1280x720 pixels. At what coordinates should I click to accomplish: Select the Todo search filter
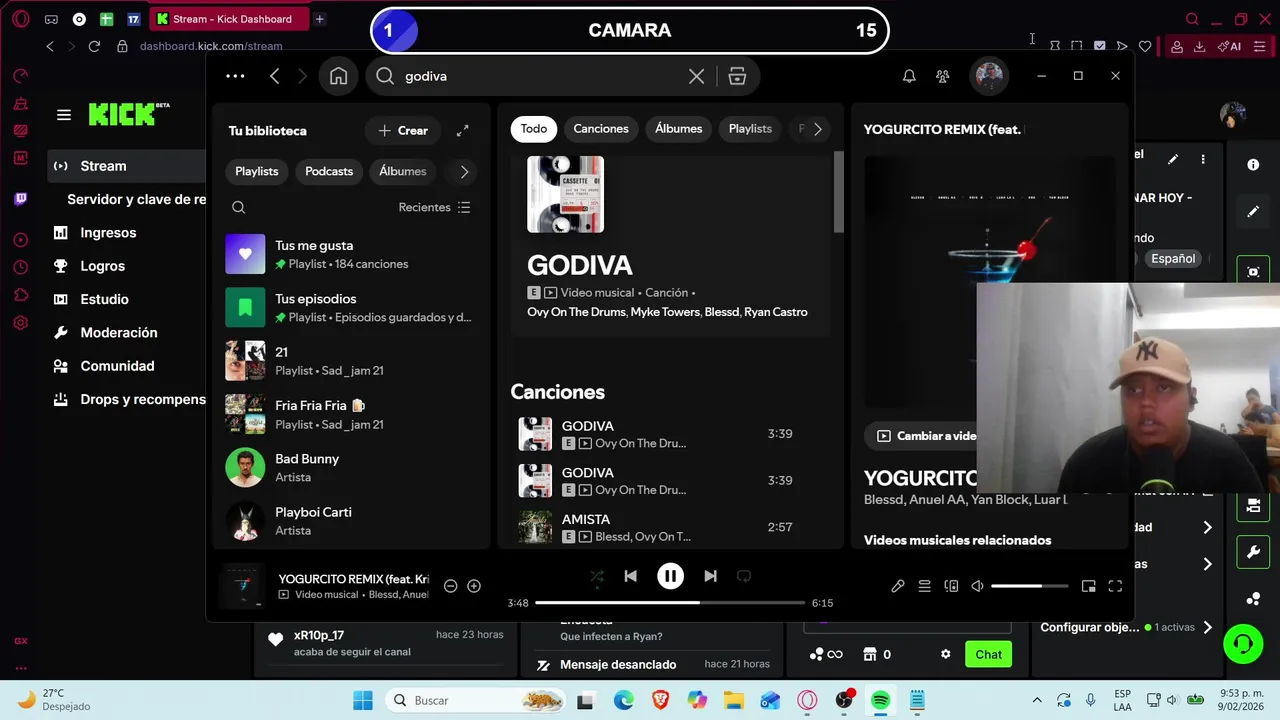pos(534,129)
